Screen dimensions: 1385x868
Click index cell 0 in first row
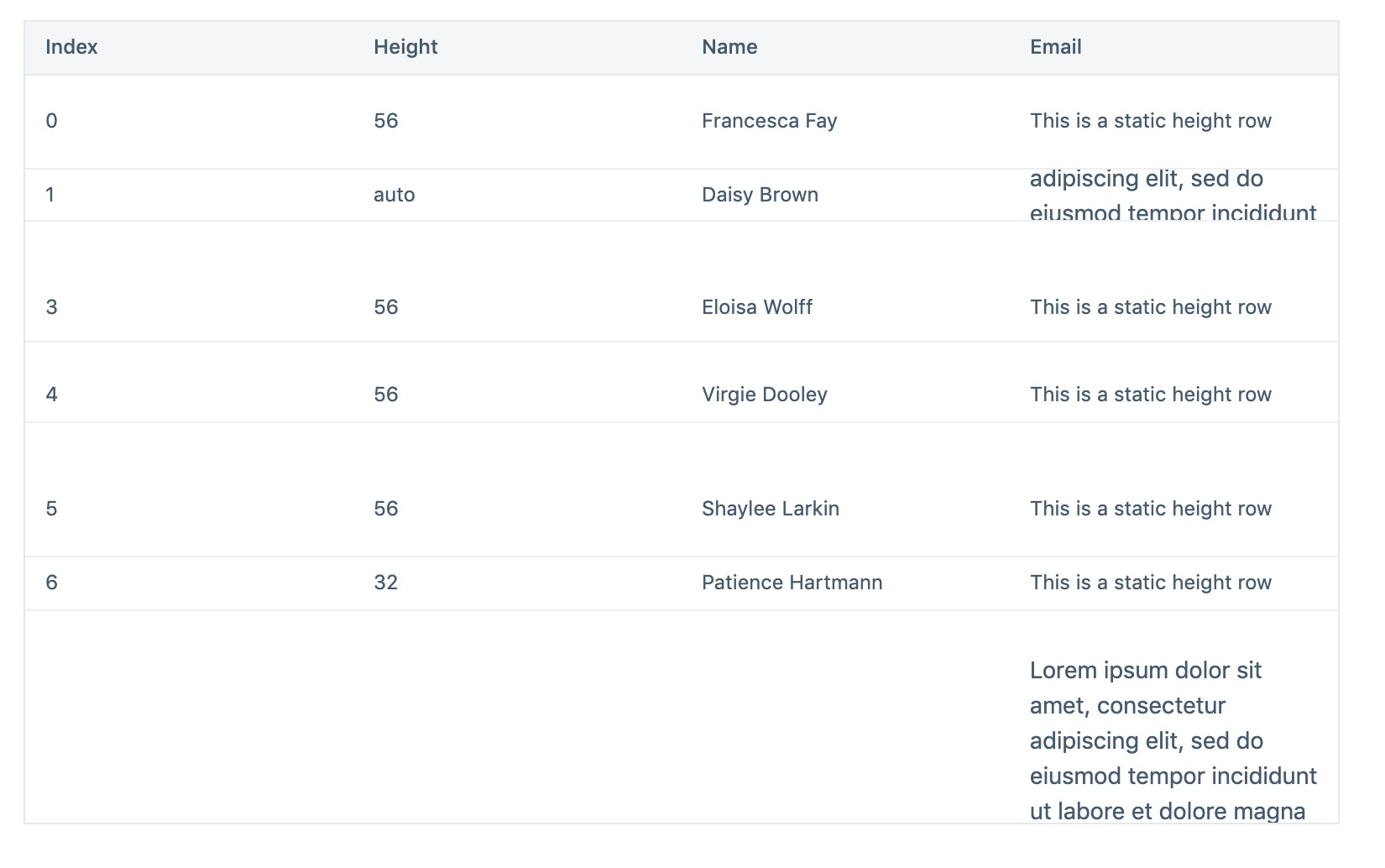tap(52, 121)
